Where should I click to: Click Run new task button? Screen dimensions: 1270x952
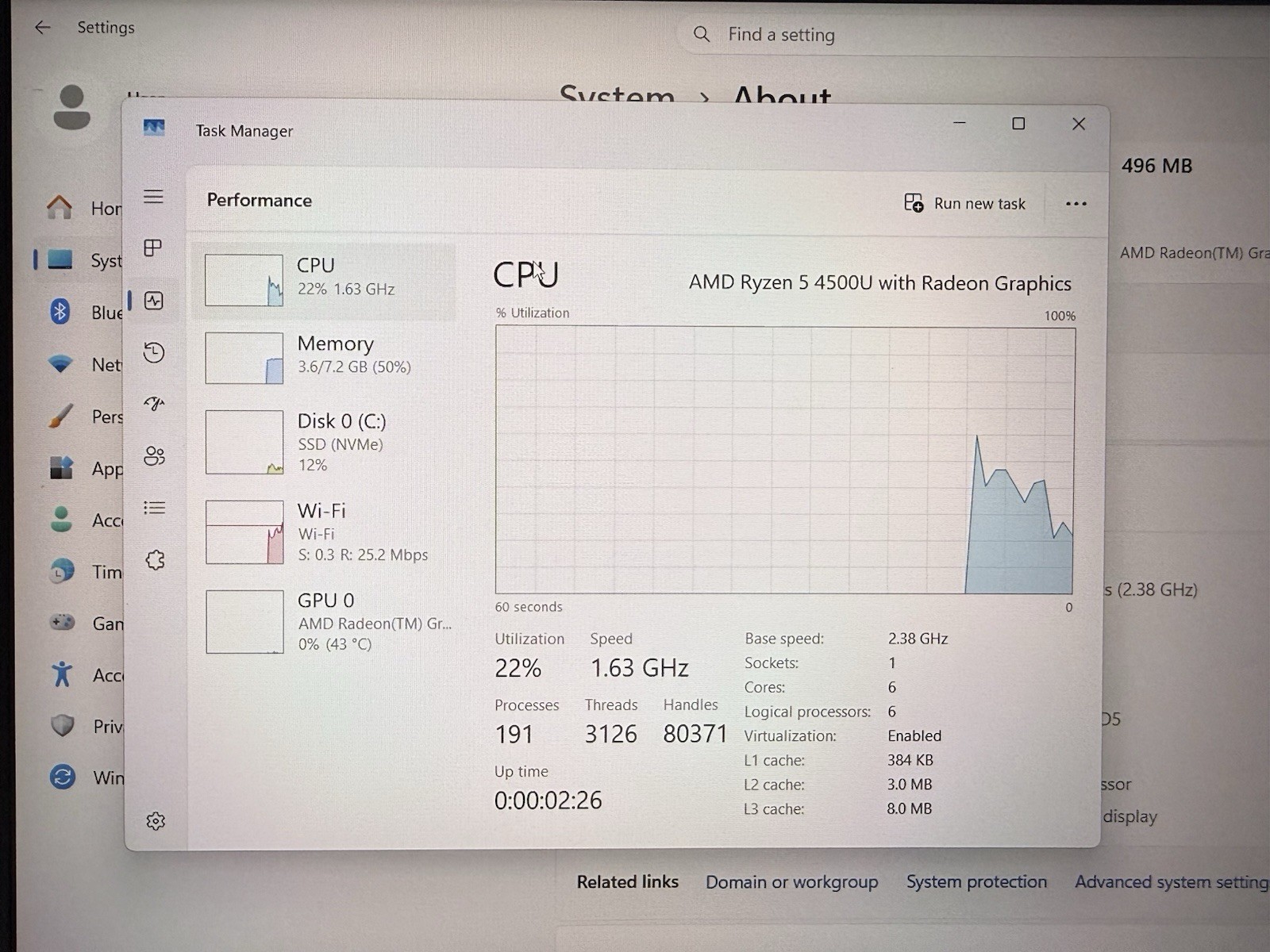click(x=964, y=203)
